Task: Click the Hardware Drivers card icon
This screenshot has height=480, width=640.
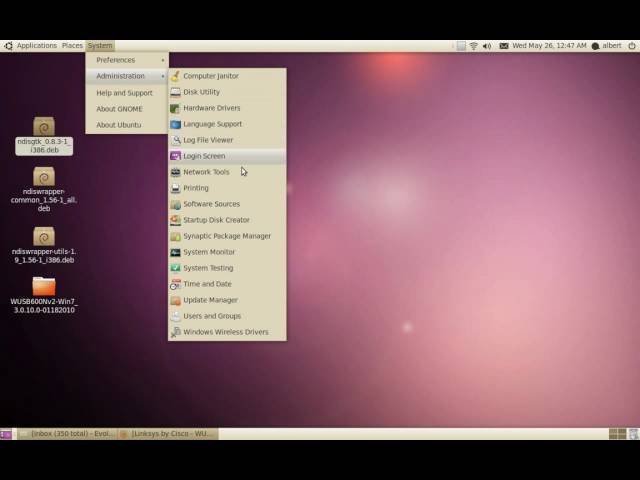Action: [x=176, y=108]
